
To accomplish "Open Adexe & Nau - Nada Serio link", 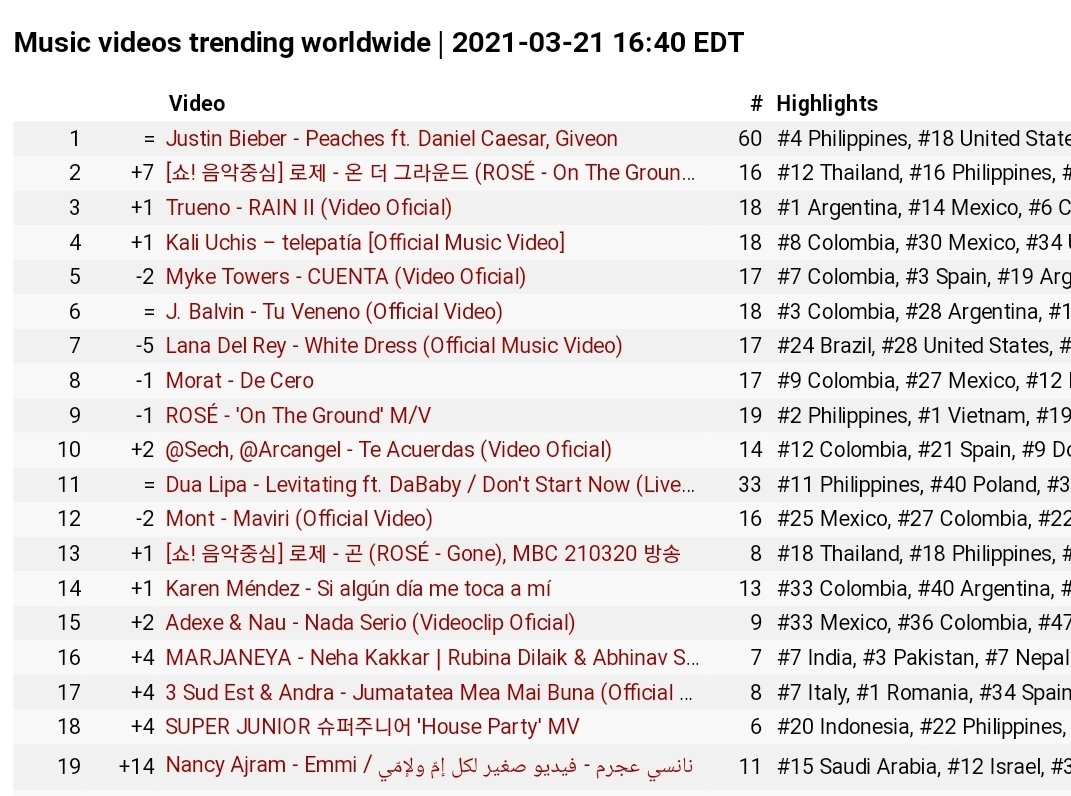I will [x=370, y=622].
